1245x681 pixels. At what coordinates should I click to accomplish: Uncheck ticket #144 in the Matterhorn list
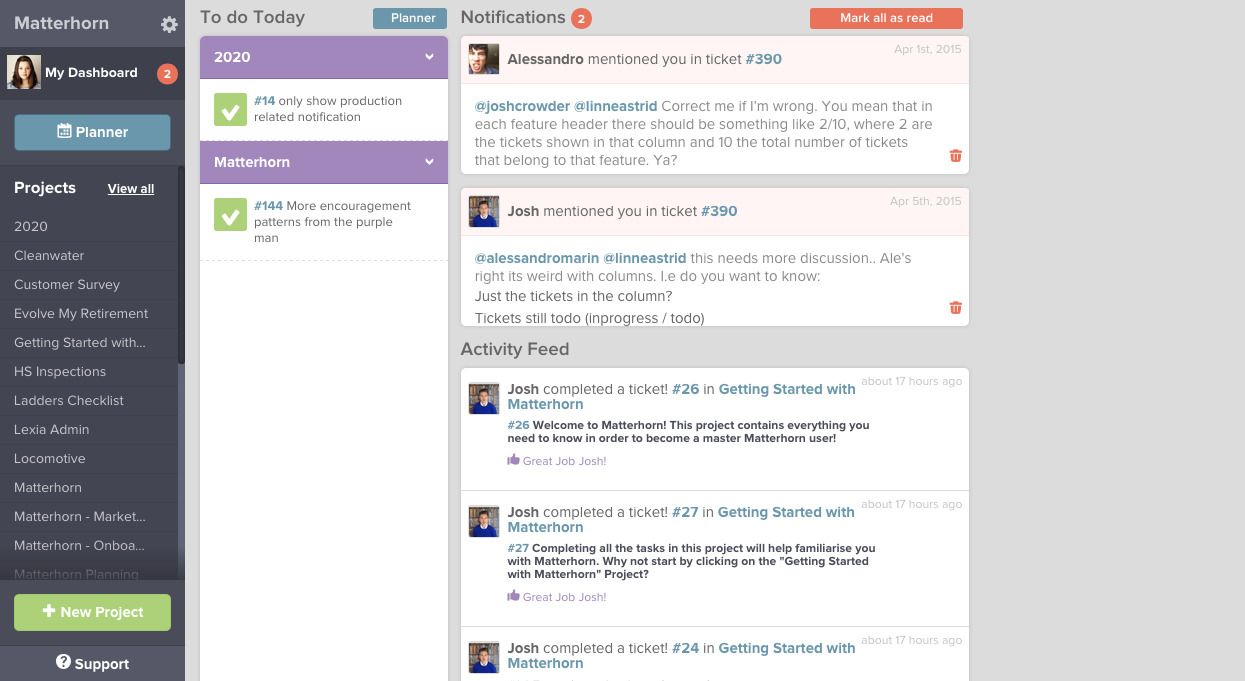pyautogui.click(x=230, y=215)
